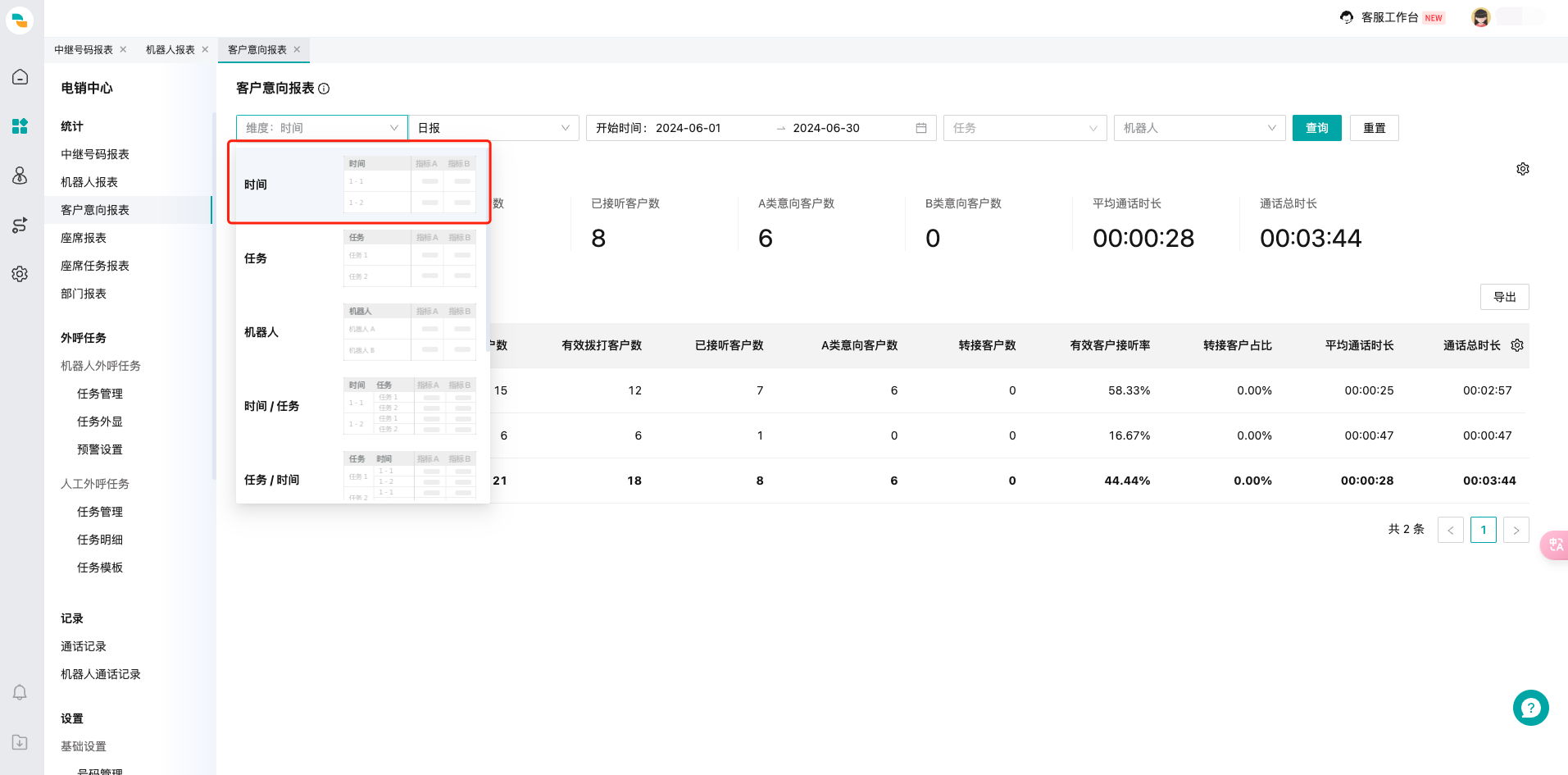Image resolution: width=1568 pixels, height=775 pixels.
Task: Open the route flow icon in left rail
Action: tap(20, 225)
